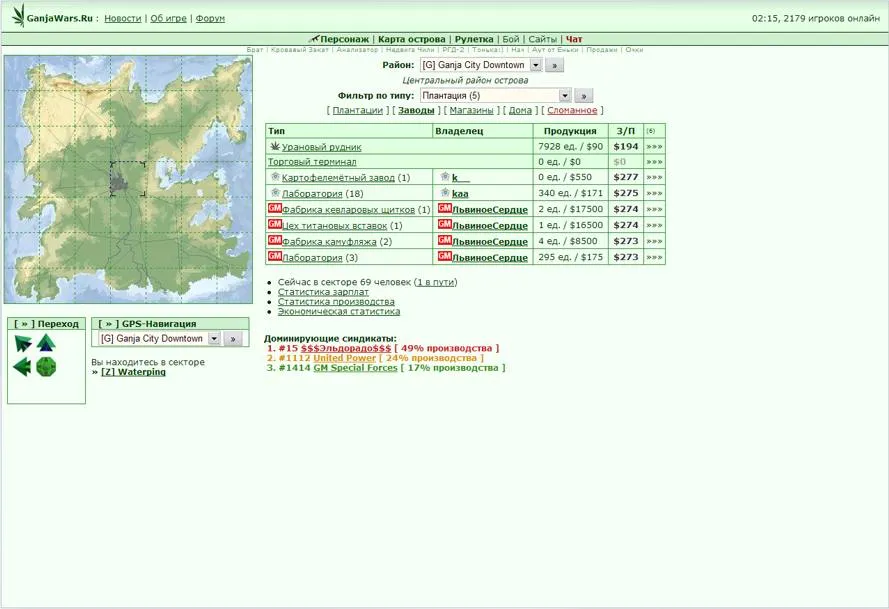Expand the Фильтр по типу dropdown
The image size is (889, 609).
point(565,96)
